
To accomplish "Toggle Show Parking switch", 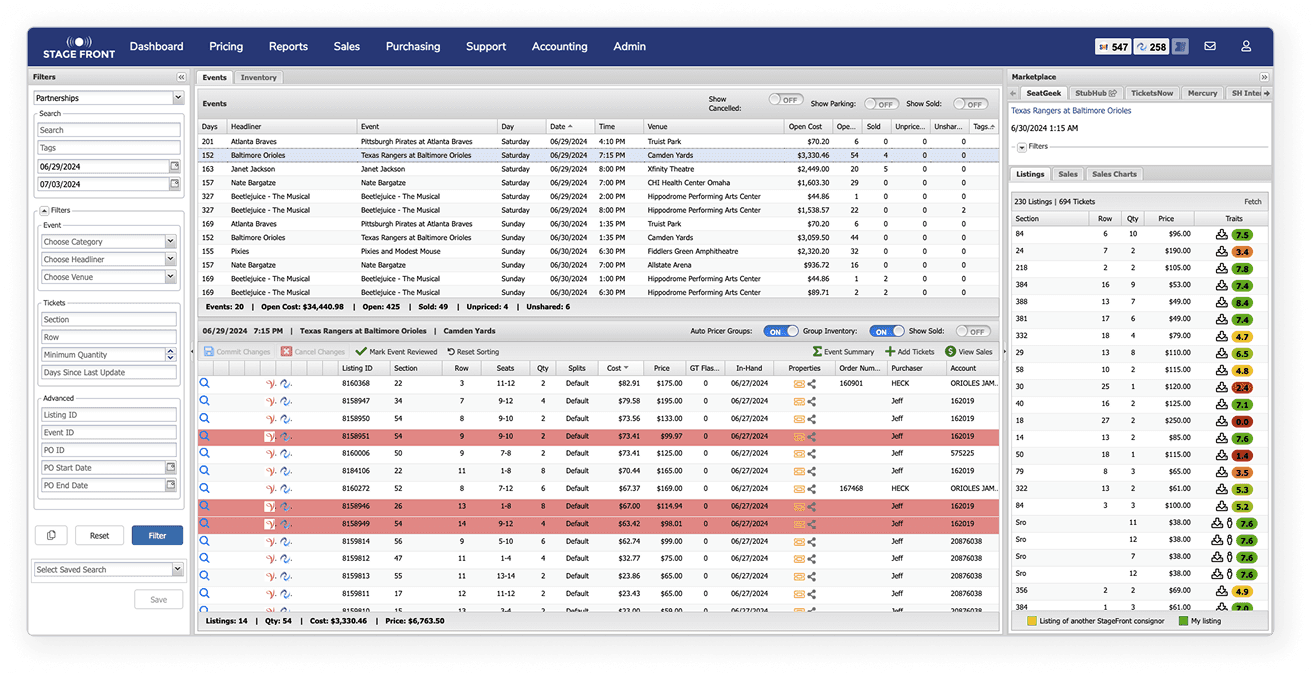I will click(x=881, y=104).
